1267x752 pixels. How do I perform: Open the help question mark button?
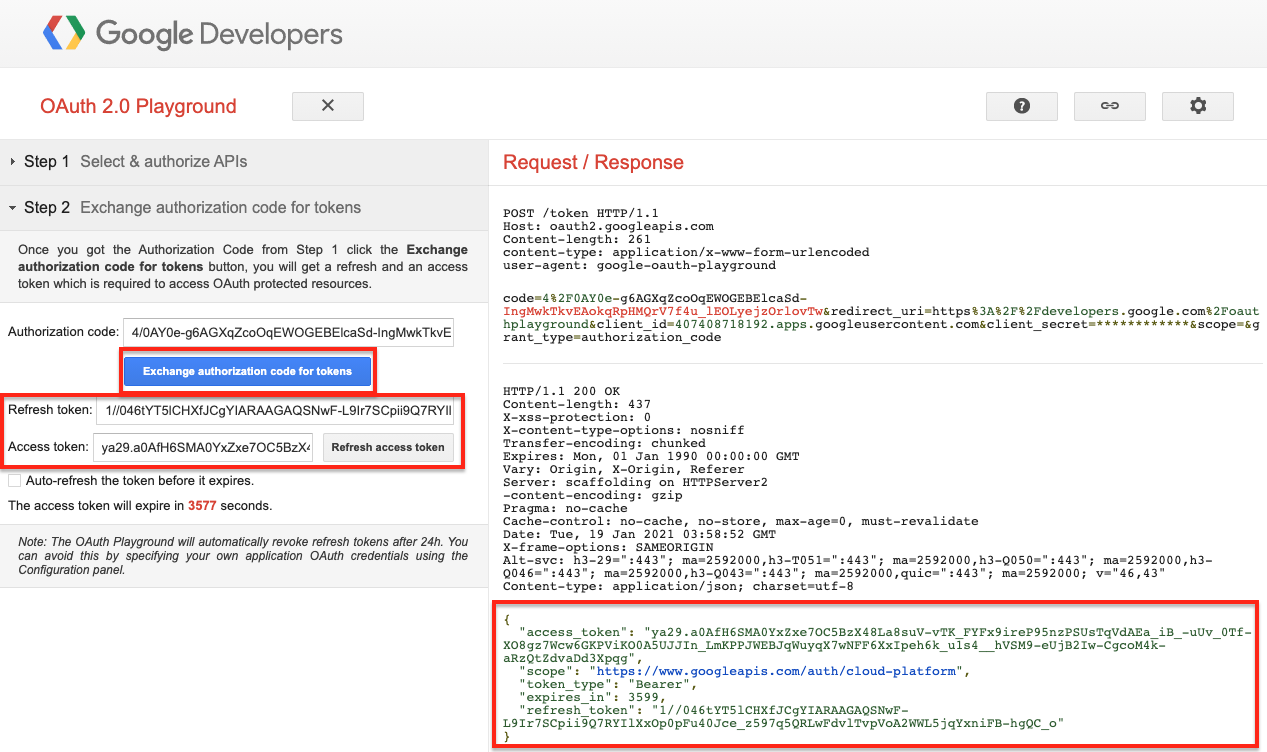click(x=1022, y=106)
